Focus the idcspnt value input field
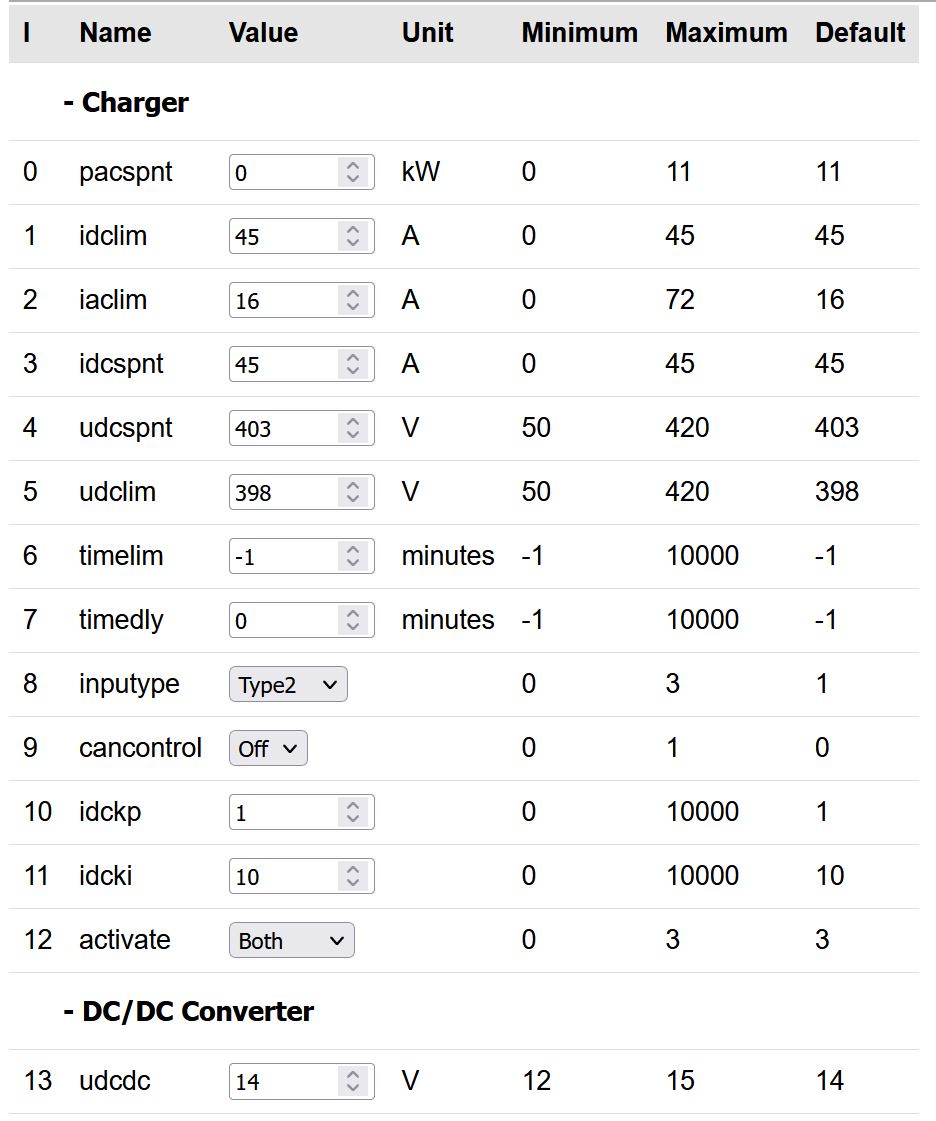The width and height of the screenshot is (936, 1121). [284, 364]
